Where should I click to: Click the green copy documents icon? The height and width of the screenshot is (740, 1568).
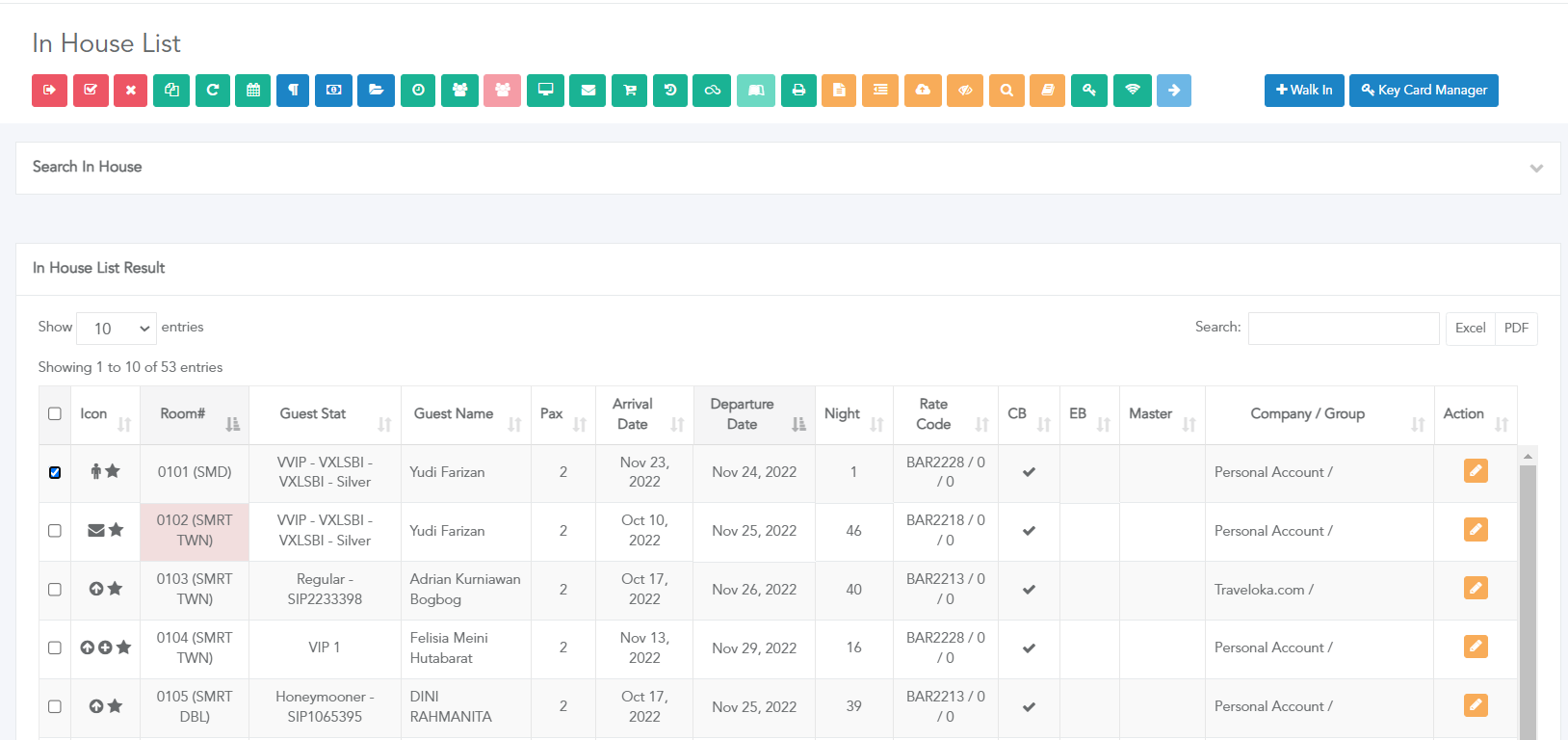pyautogui.click(x=171, y=91)
